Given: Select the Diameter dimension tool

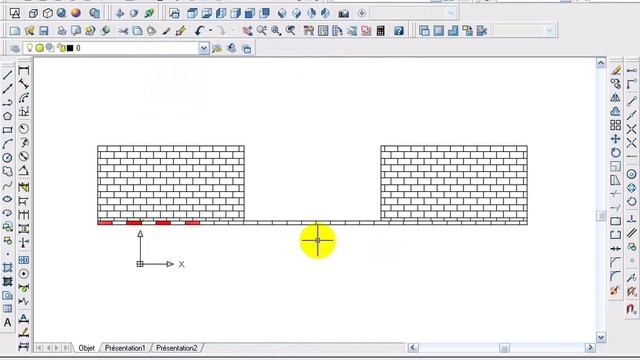Looking at the screenshot, I should click(x=24, y=156).
